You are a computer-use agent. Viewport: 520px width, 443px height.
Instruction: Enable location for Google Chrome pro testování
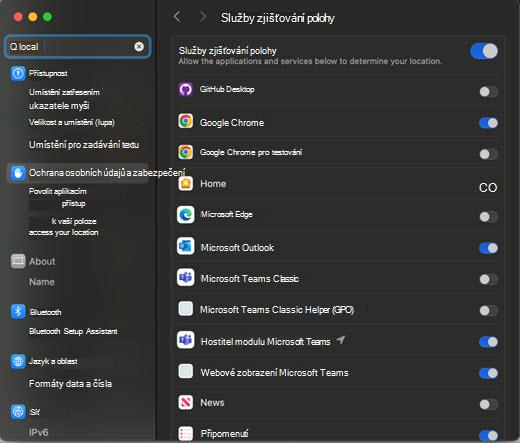tap(489, 154)
